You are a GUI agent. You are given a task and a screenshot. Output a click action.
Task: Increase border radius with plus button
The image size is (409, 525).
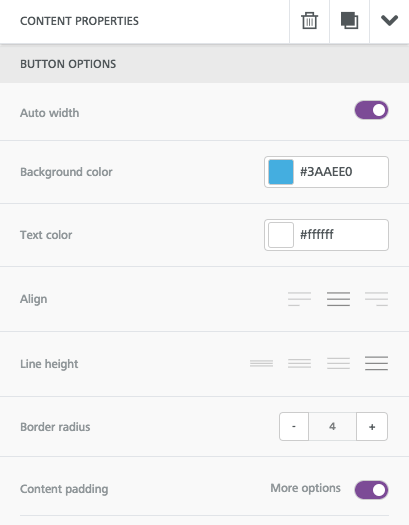pyautogui.click(x=372, y=427)
